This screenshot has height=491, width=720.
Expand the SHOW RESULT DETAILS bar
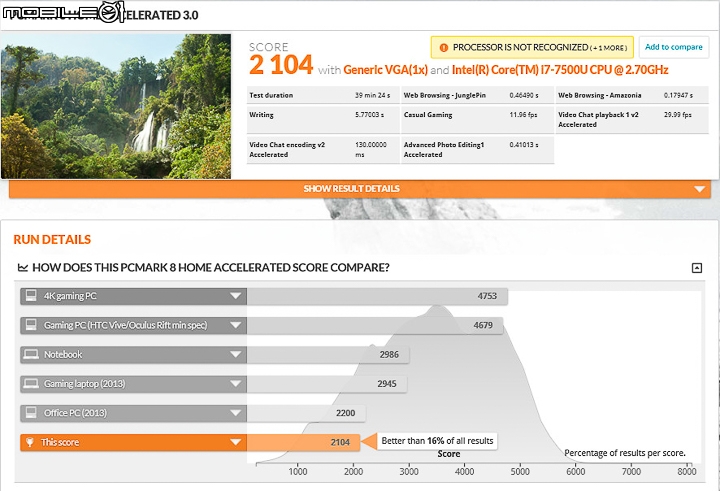tap(360, 189)
